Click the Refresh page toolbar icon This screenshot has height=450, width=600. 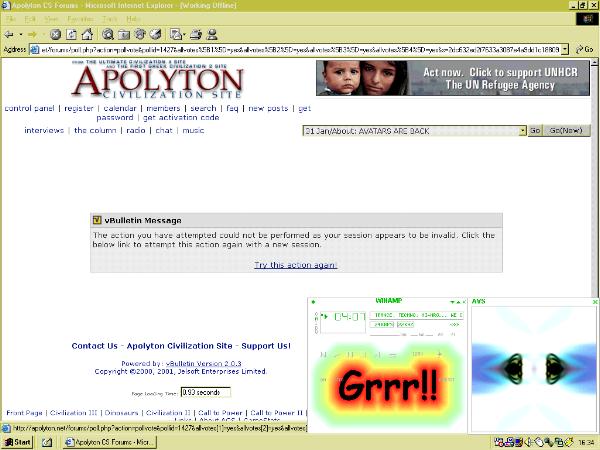(70, 34)
